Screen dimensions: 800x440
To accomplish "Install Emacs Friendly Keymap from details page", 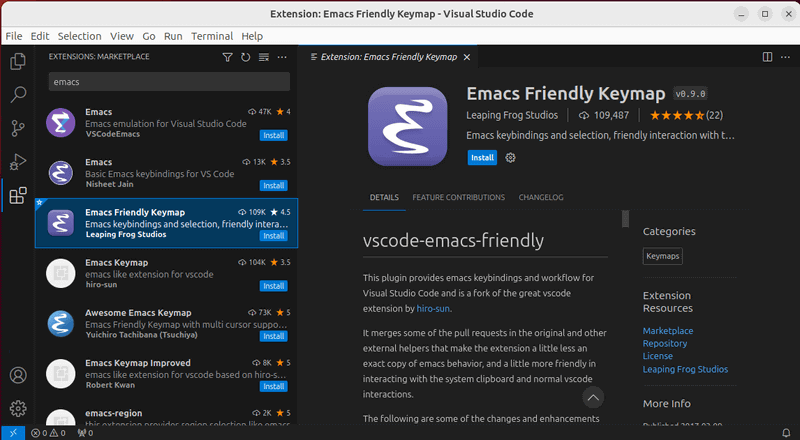I will click(482, 158).
